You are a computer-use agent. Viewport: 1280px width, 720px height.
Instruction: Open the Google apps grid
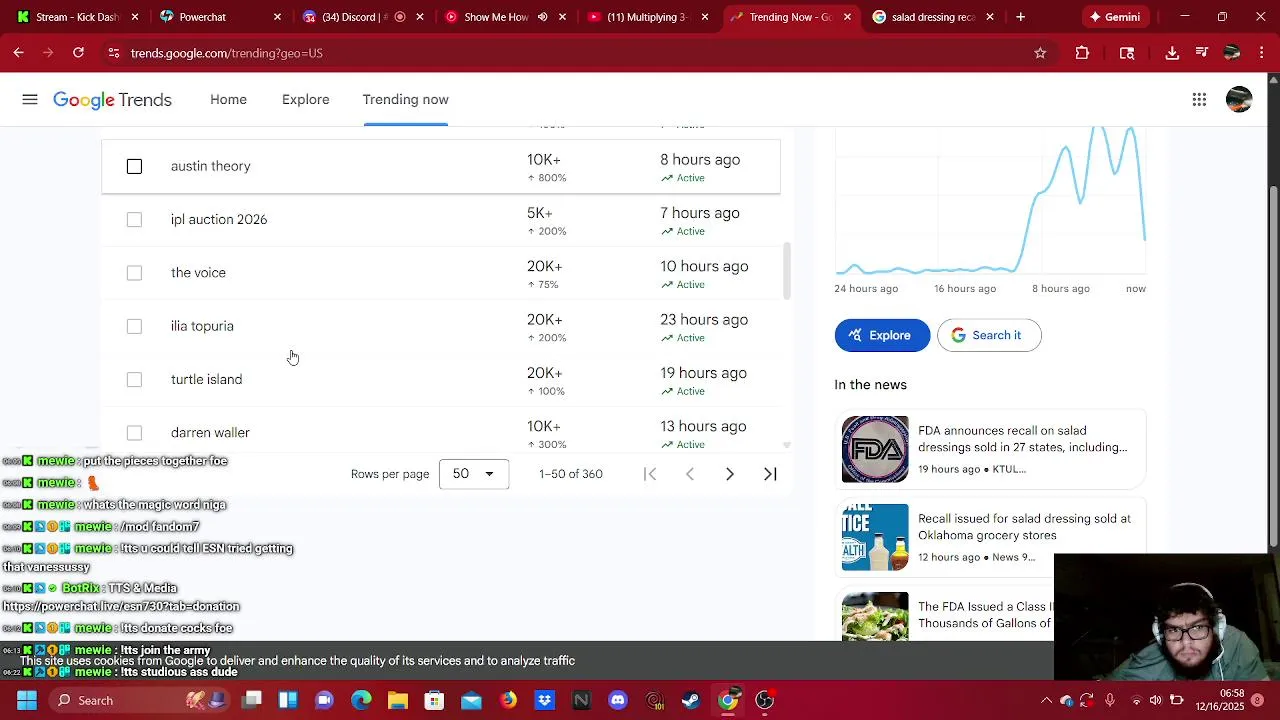point(1199,99)
